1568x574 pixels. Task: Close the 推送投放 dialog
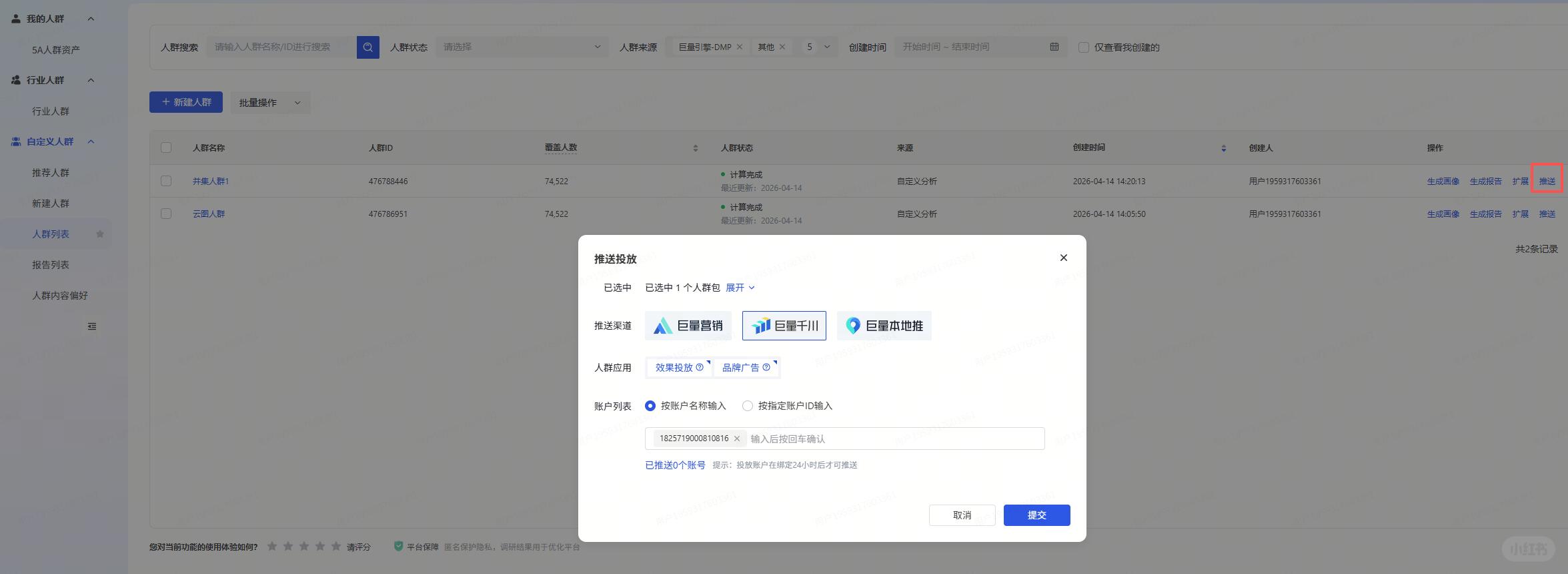tap(1063, 258)
